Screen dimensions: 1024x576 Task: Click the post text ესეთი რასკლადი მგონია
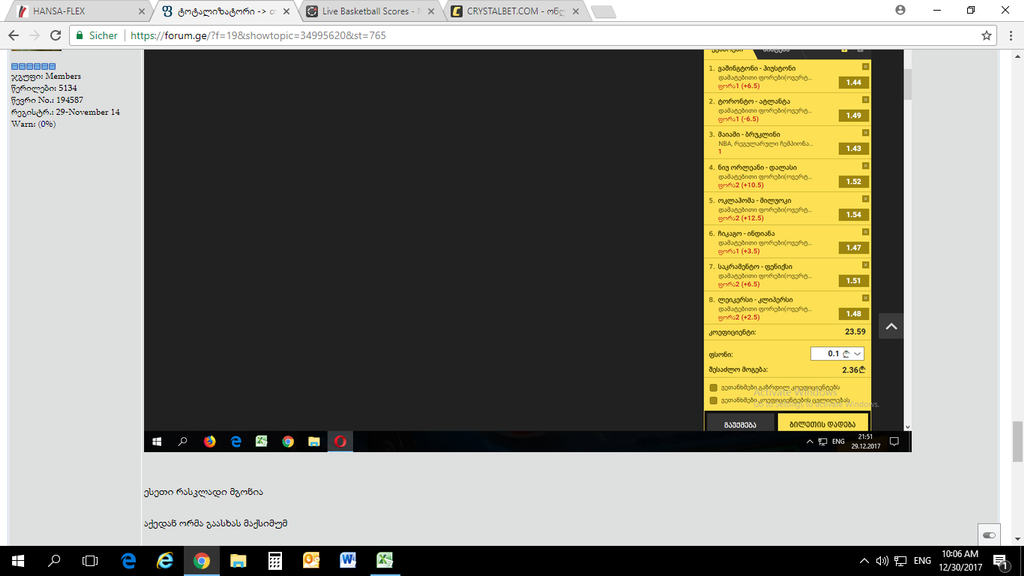203,492
